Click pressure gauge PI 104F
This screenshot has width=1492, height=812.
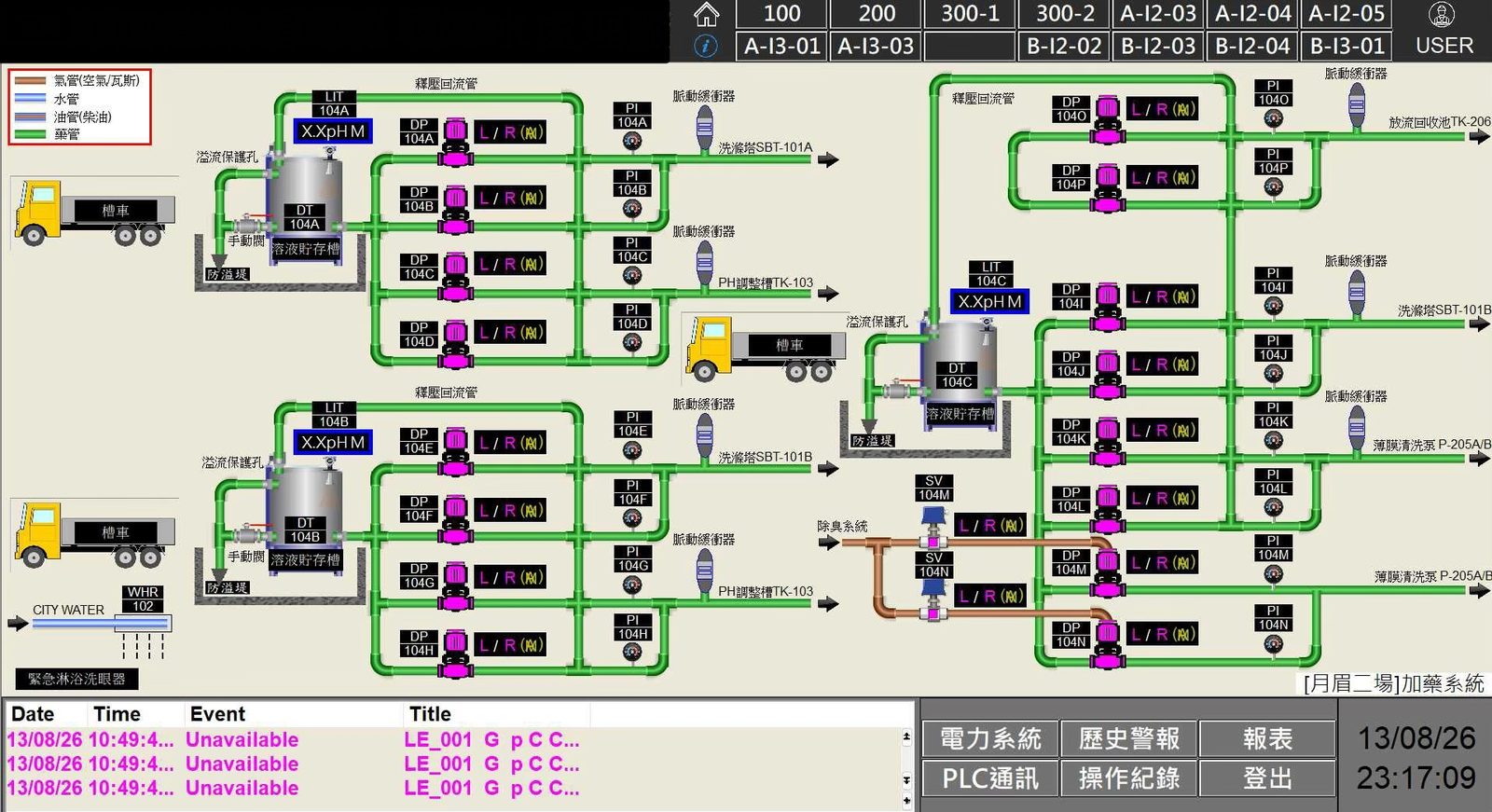pyautogui.click(x=632, y=518)
